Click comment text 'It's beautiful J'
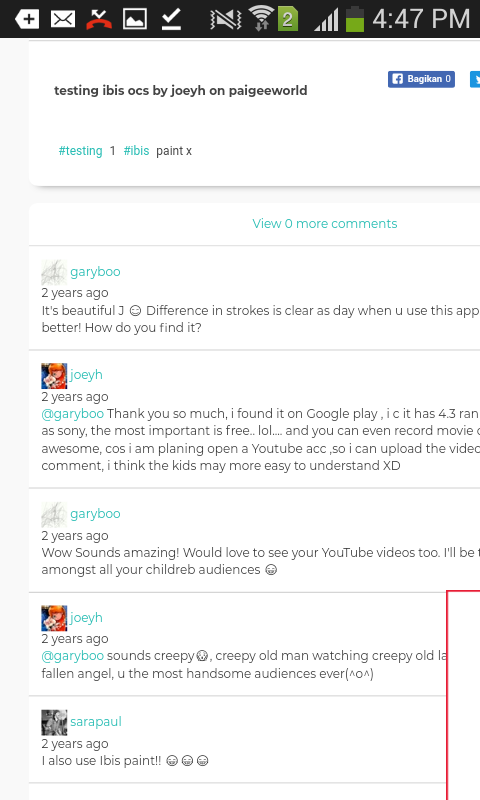This screenshot has height=800, width=480. coord(83,310)
